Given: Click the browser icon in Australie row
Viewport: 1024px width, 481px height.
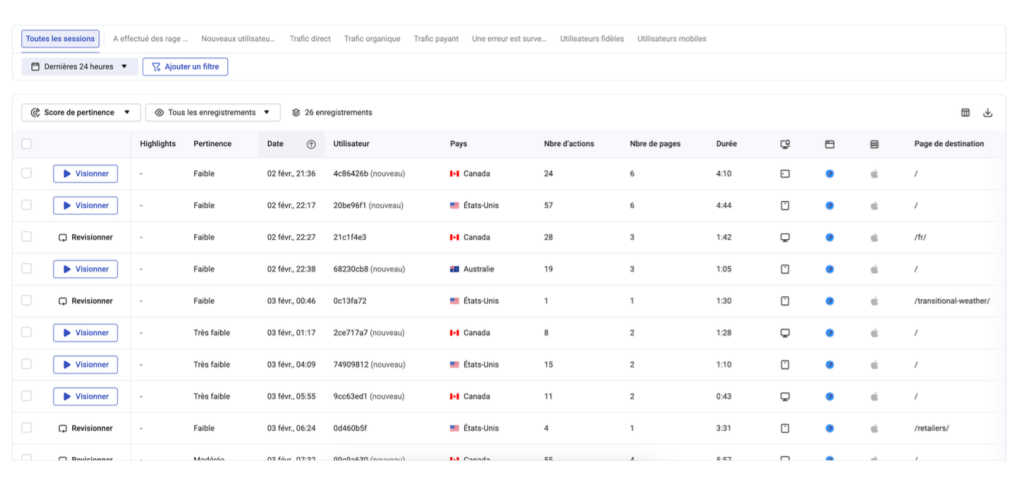Looking at the screenshot, I should click(x=829, y=269).
